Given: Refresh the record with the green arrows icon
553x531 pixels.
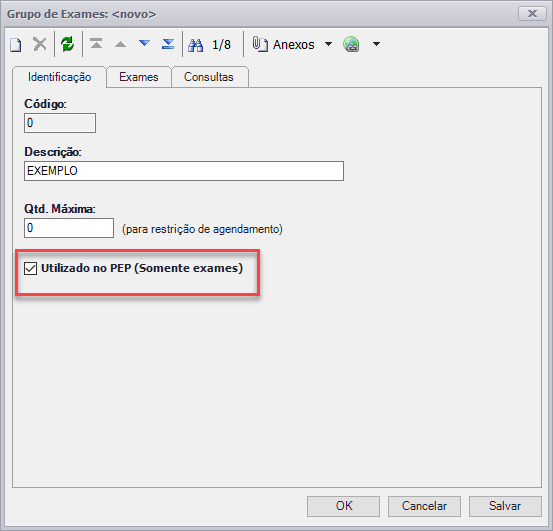Looking at the screenshot, I should (67, 44).
